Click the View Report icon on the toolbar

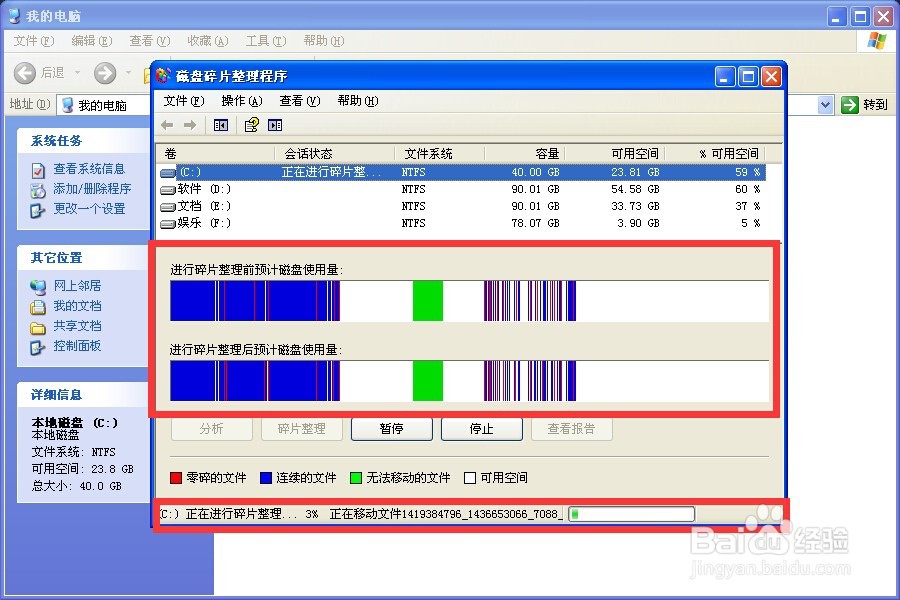(249, 124)
